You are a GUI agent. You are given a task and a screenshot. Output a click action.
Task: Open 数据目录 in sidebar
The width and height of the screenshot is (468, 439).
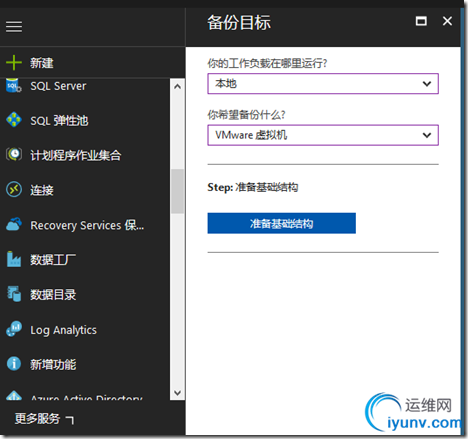pyautogui.click(x=53, y=294)
